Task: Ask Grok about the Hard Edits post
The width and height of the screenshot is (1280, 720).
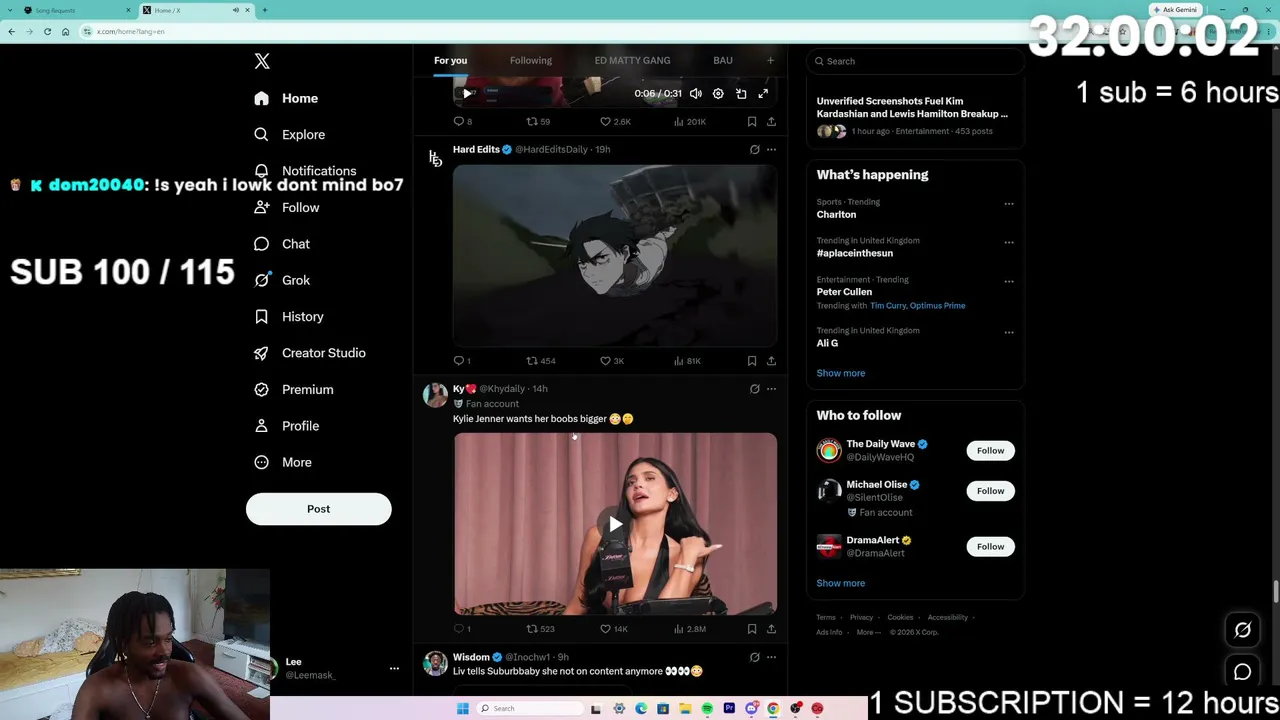Action: click(755, 149)
